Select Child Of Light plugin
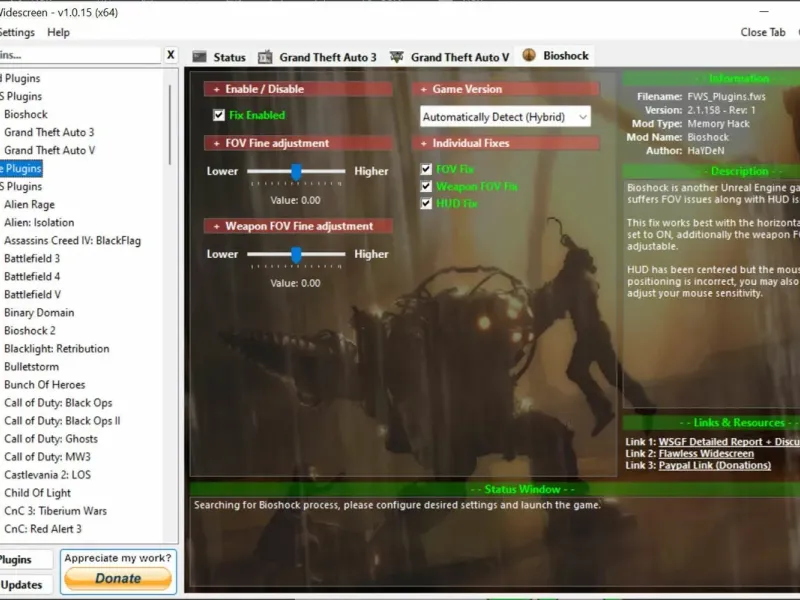 tap(37, 493)
